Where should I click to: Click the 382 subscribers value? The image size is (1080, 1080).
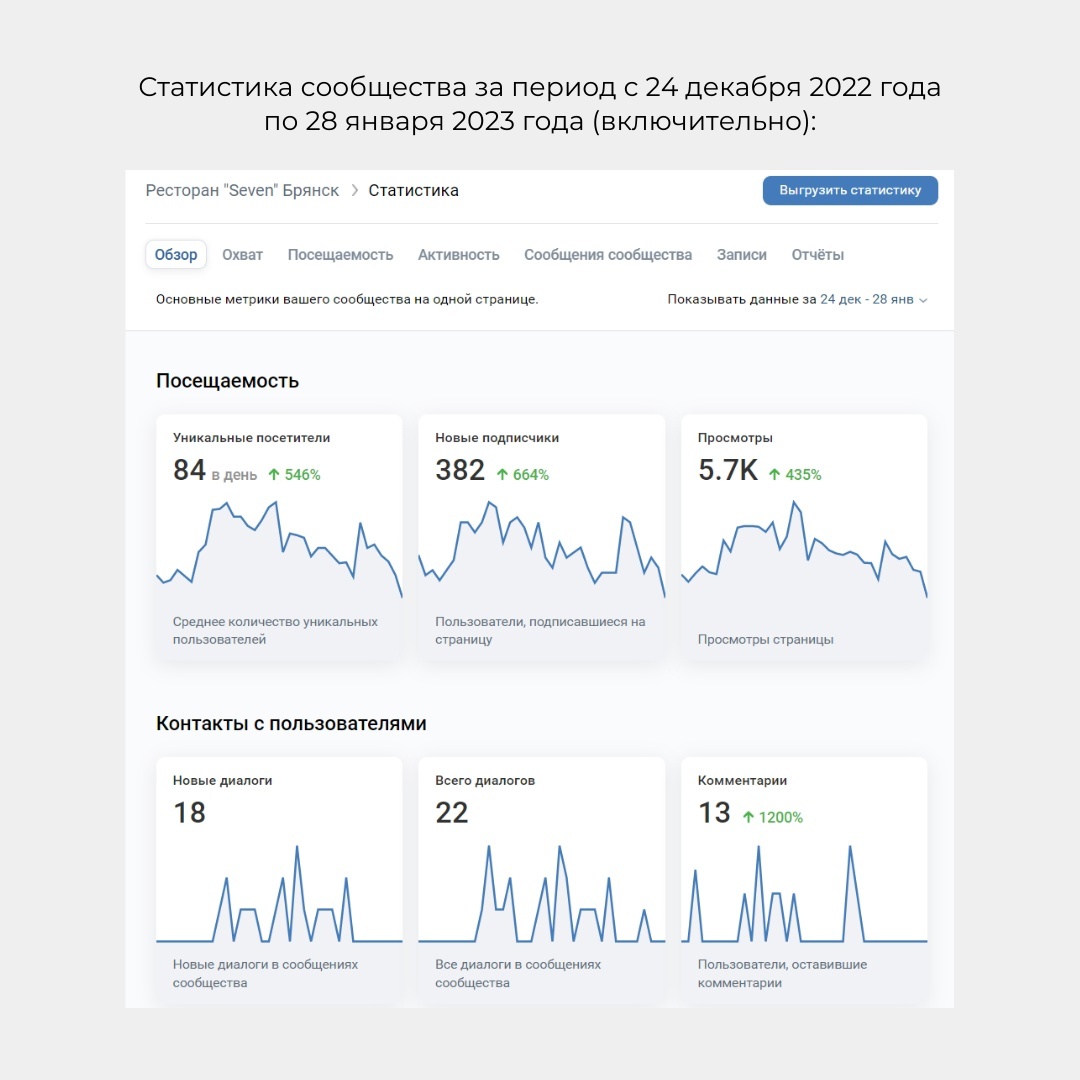(460, 470)
